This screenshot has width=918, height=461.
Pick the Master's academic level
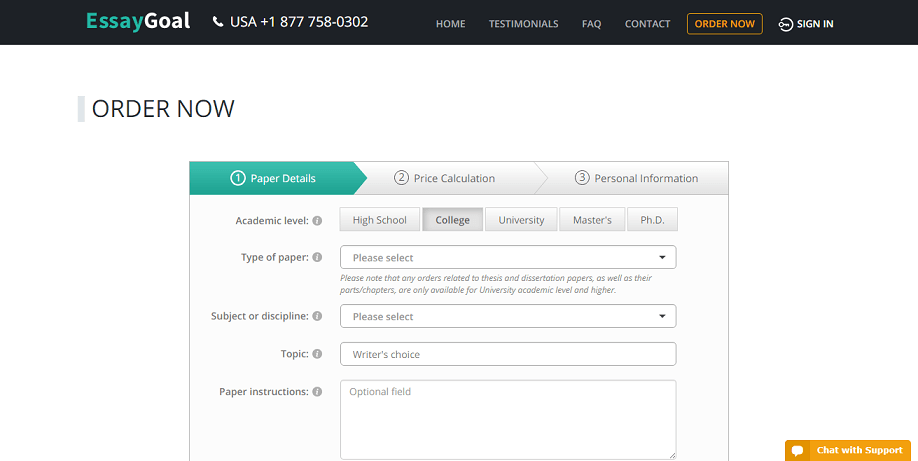pos(592,220)
